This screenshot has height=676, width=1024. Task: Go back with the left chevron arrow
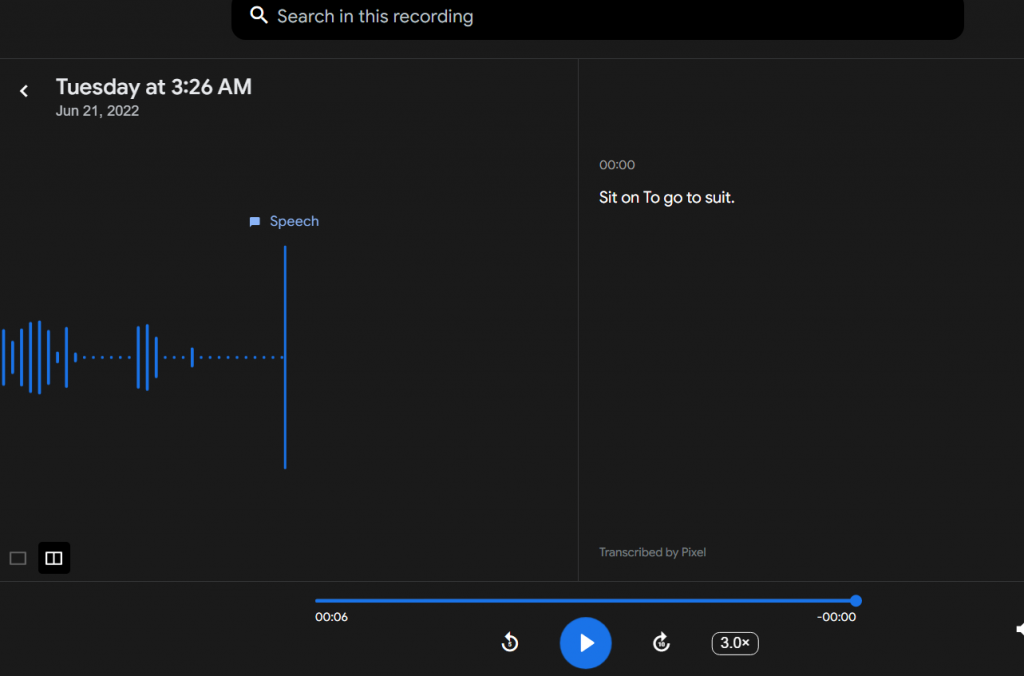click(x=24, y=91)
